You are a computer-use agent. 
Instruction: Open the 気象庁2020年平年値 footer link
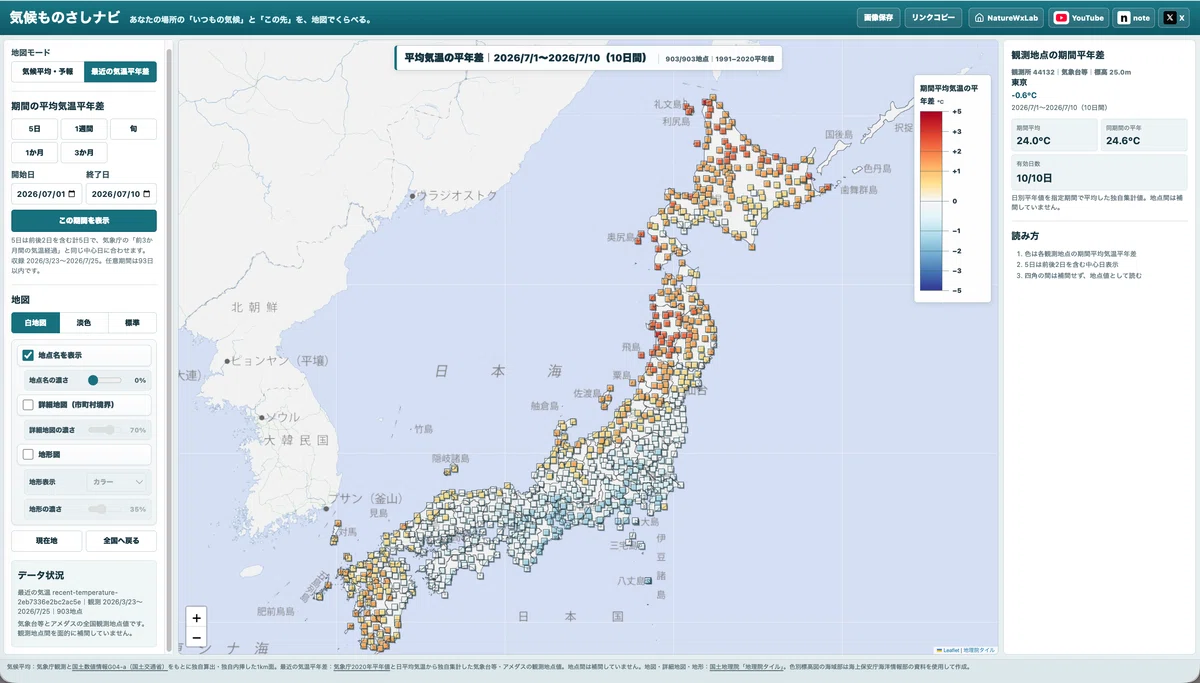[x=359, y=665]
